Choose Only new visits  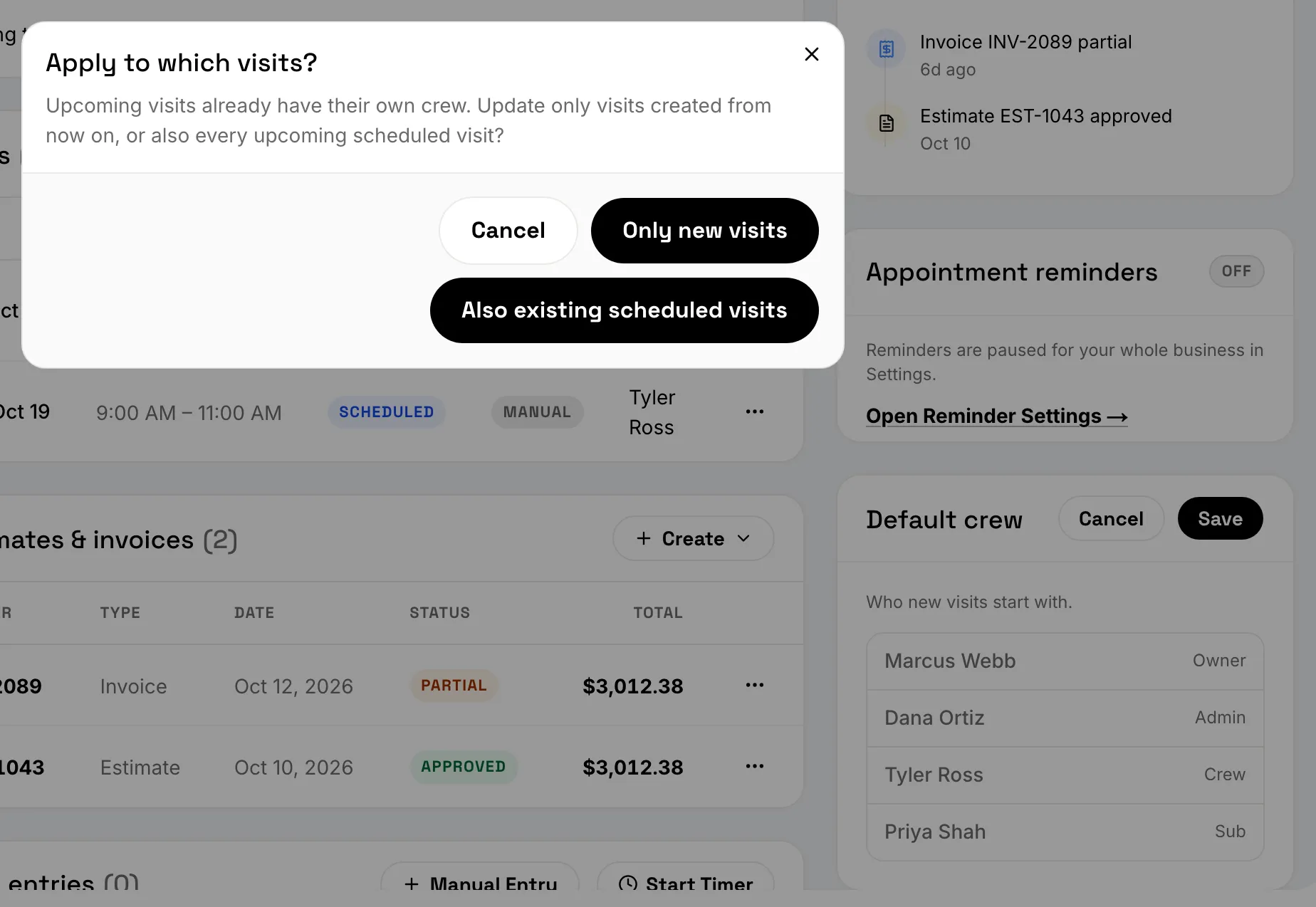704,231
